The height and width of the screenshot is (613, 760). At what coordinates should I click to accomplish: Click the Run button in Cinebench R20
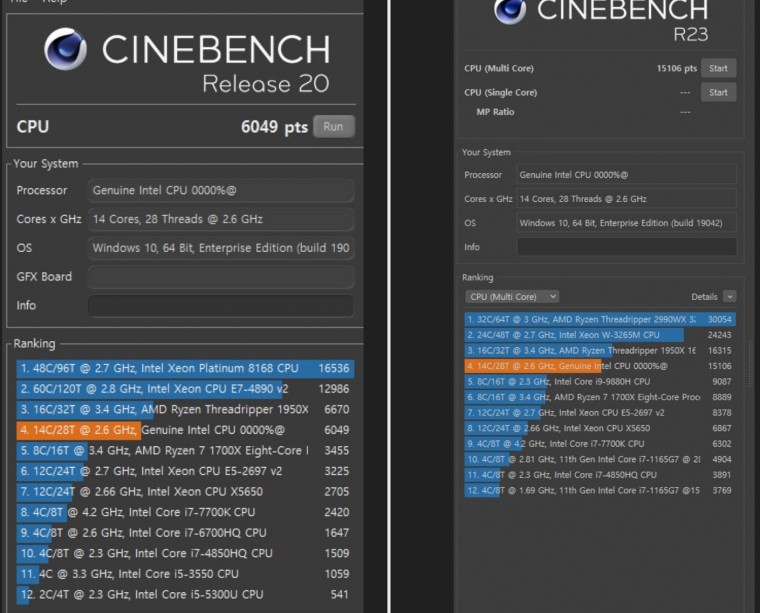(x=334, y=126)
